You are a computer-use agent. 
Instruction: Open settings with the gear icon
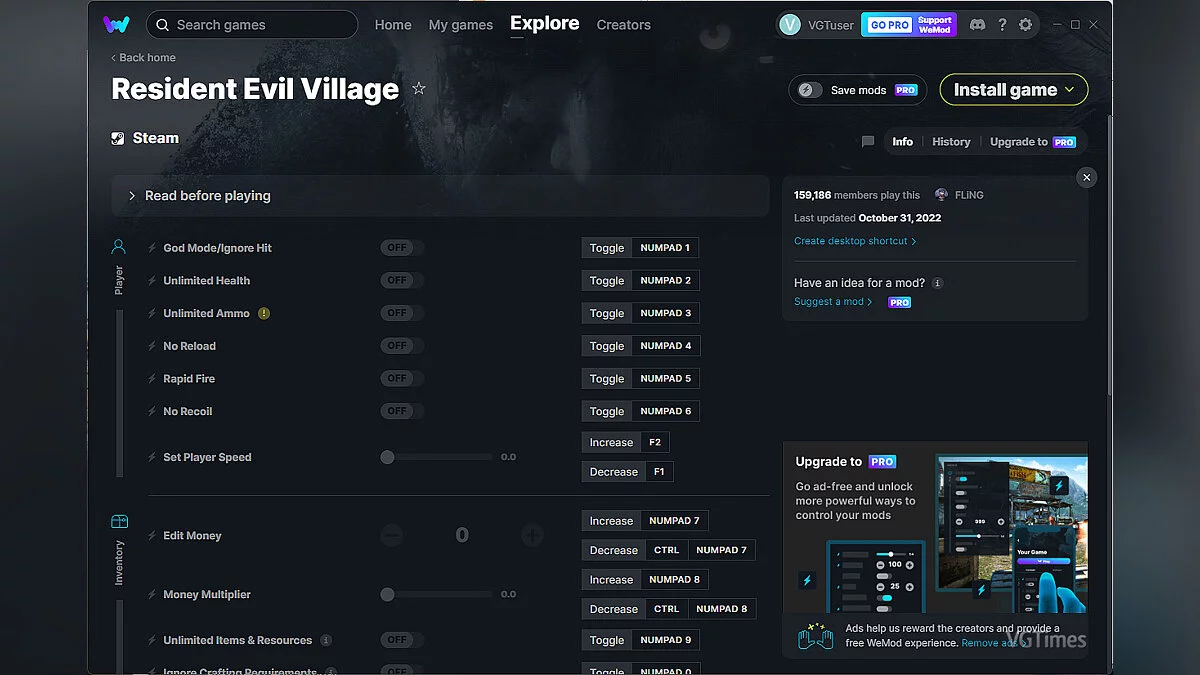(x=1025, y=25)
